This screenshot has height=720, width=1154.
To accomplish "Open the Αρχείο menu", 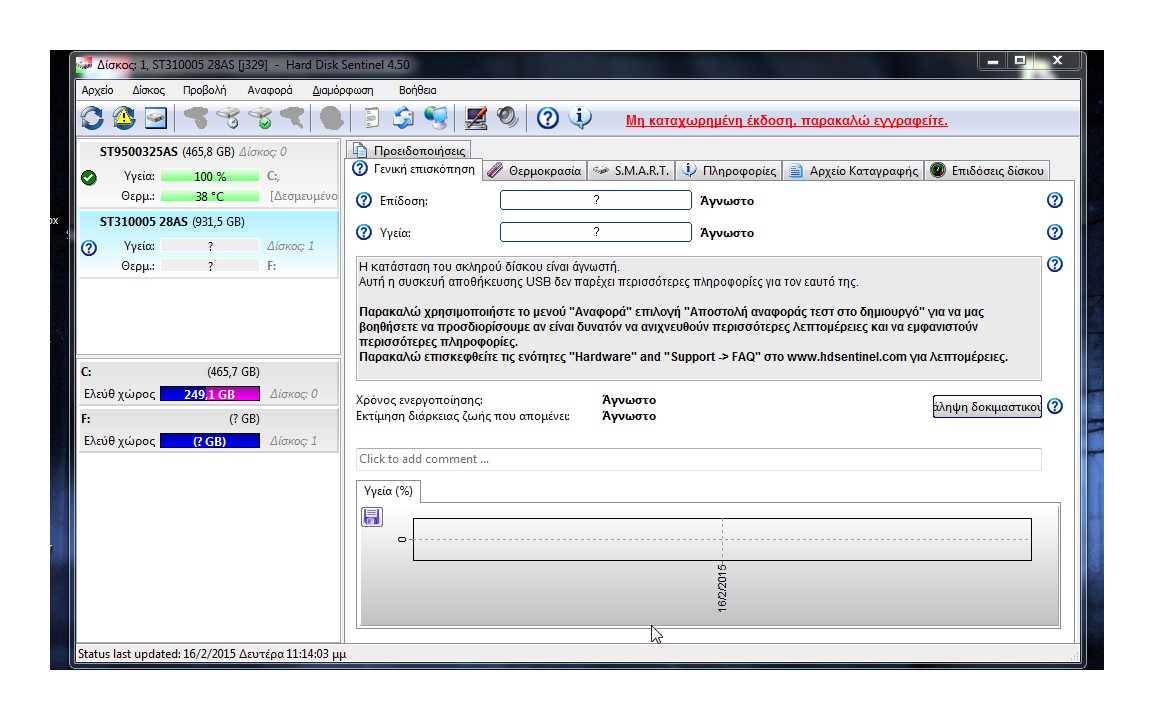I will 97,90.
